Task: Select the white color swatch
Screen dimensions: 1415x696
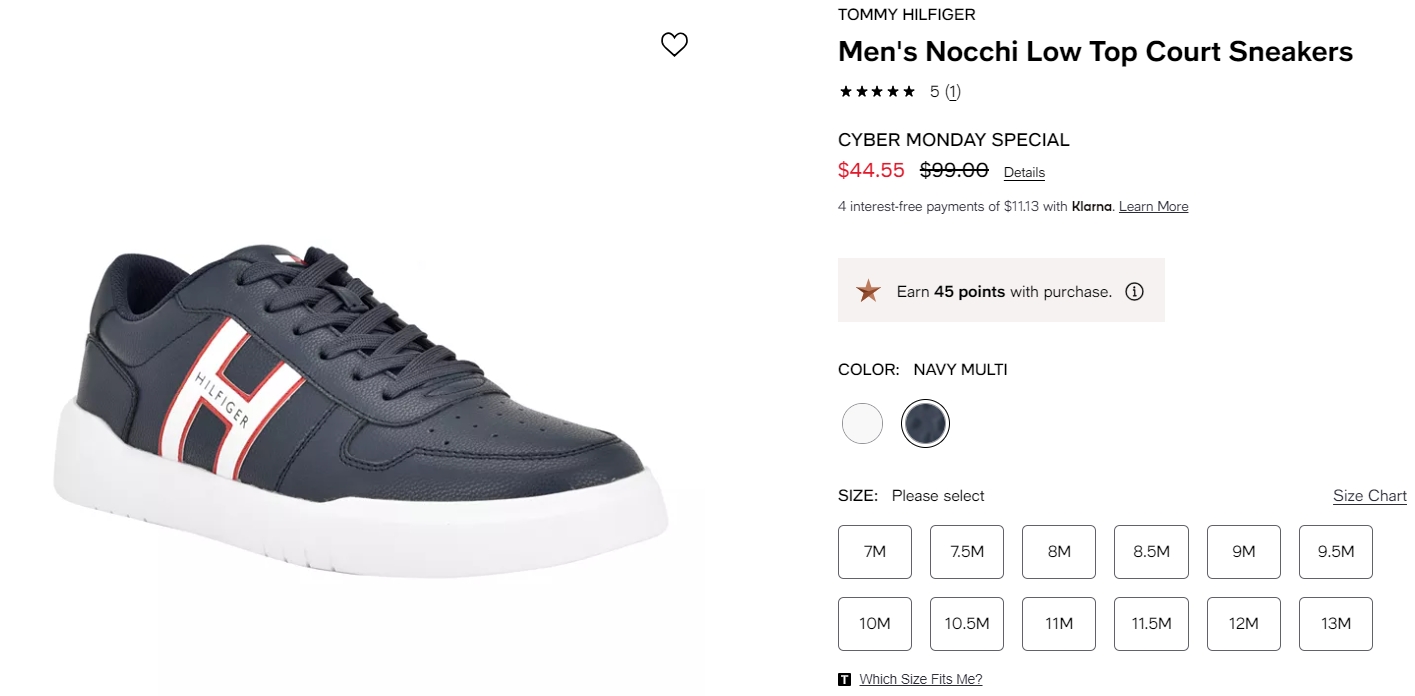Action: [x=862, y=424]
